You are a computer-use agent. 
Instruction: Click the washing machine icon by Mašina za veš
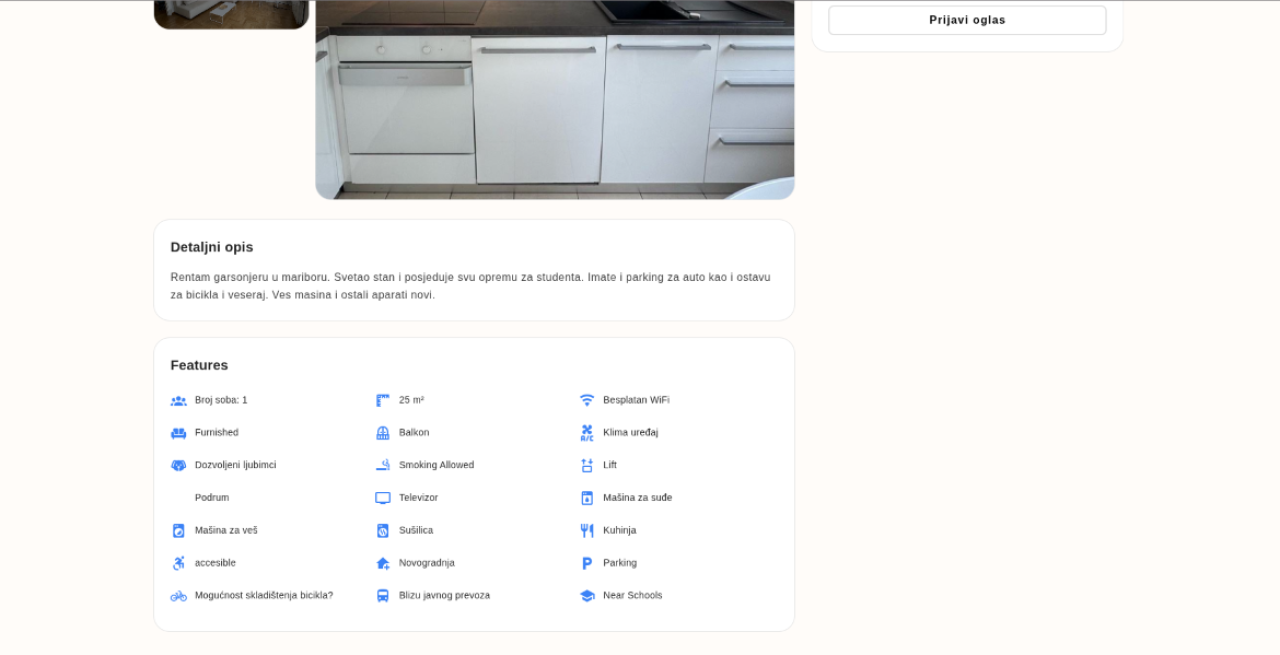(179, 531)
